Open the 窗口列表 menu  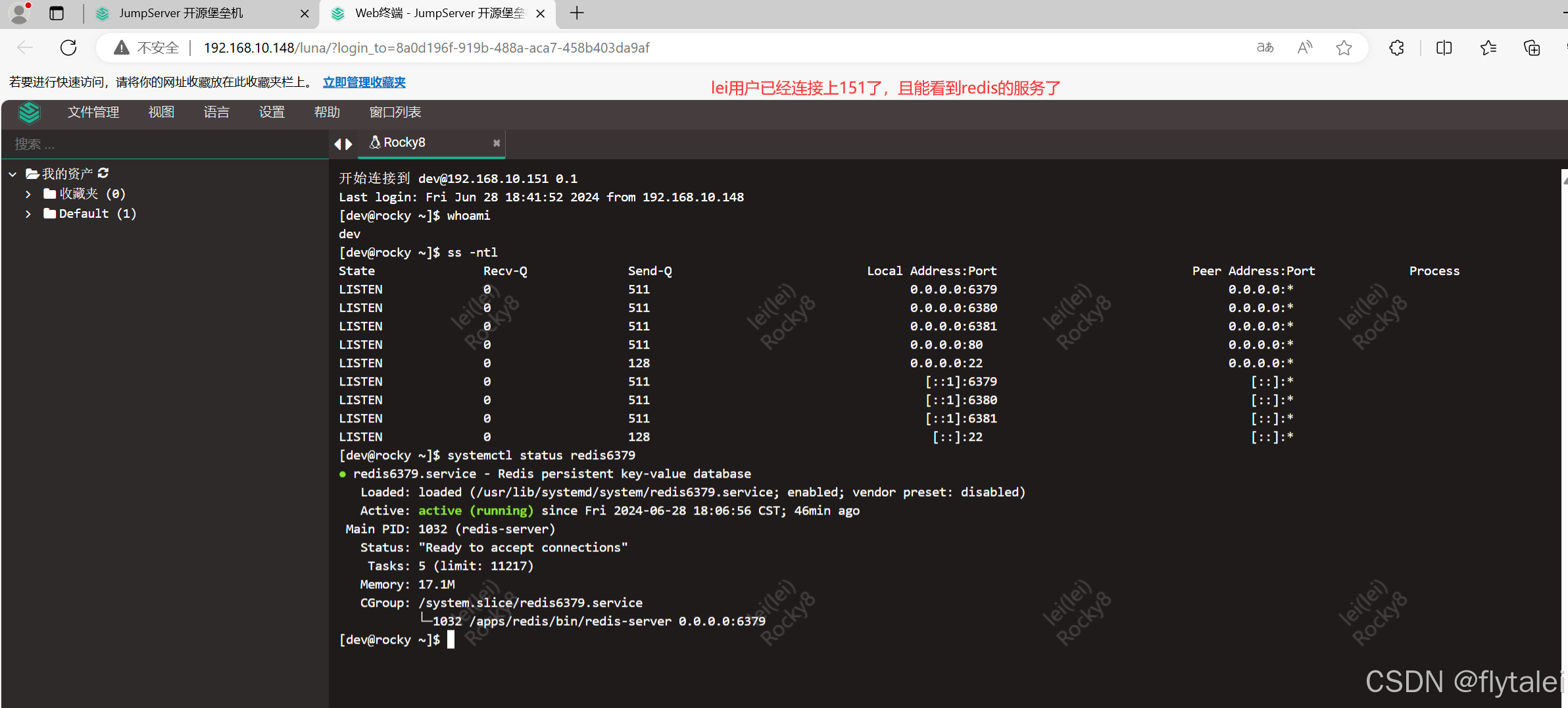pos(395,113)
